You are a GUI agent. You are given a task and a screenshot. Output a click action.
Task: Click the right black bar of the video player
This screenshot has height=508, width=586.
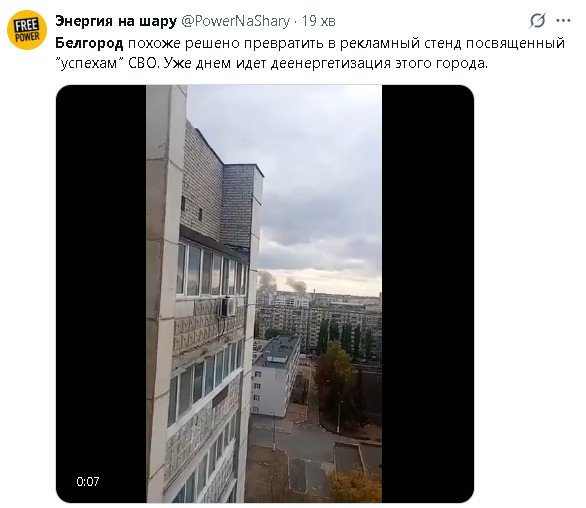[x=428, y=294]
